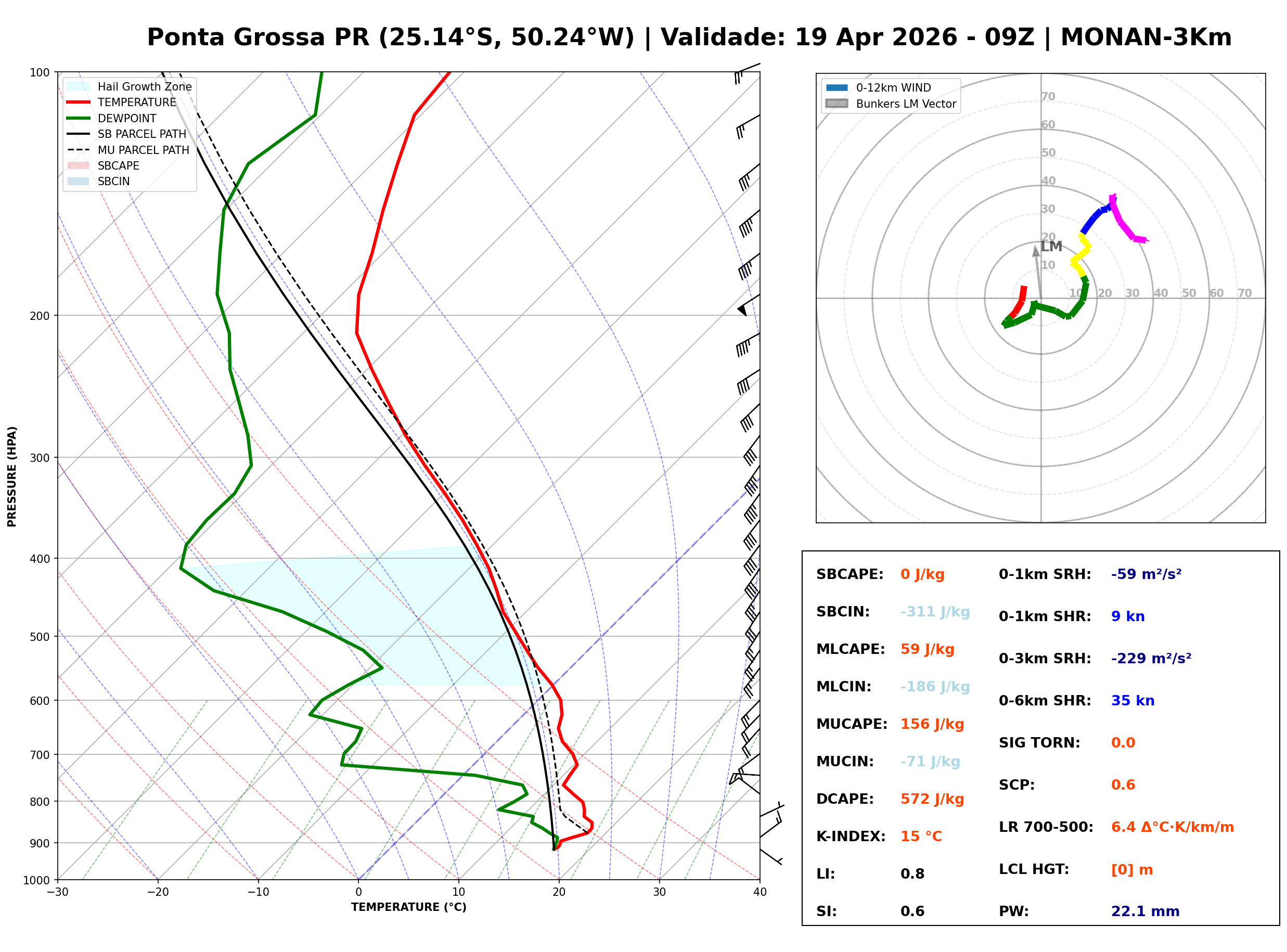Click the TEMPERATURE (°C) axis label
Viewport: 1287px width, 952px height.
pos(409,907)
